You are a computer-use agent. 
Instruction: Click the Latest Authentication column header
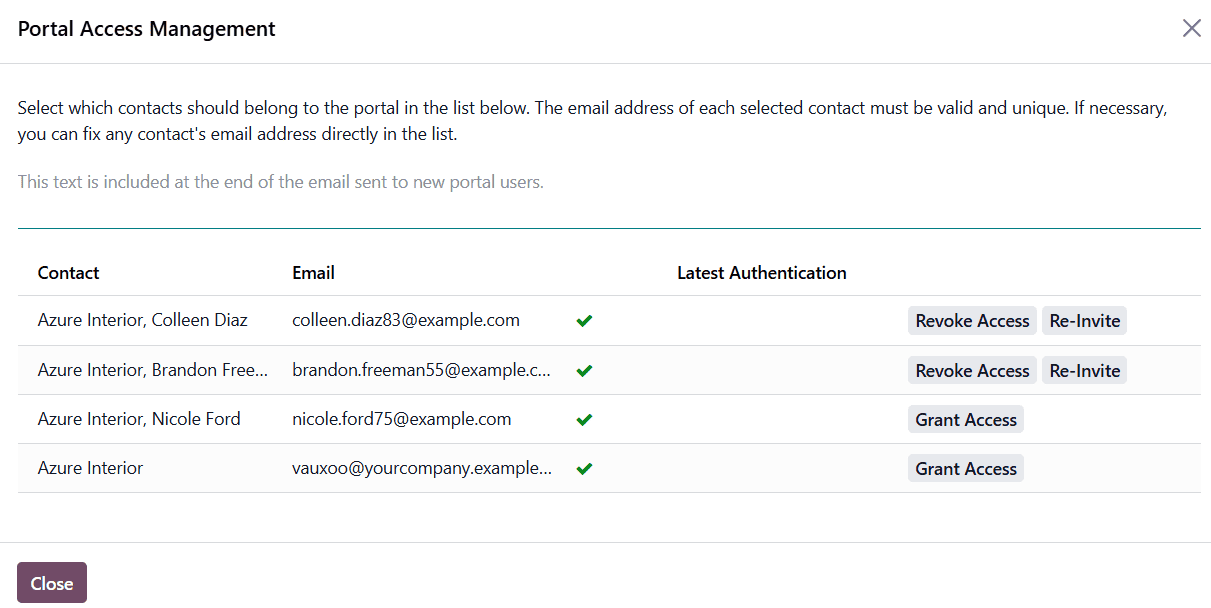click(x=762, y=273)
